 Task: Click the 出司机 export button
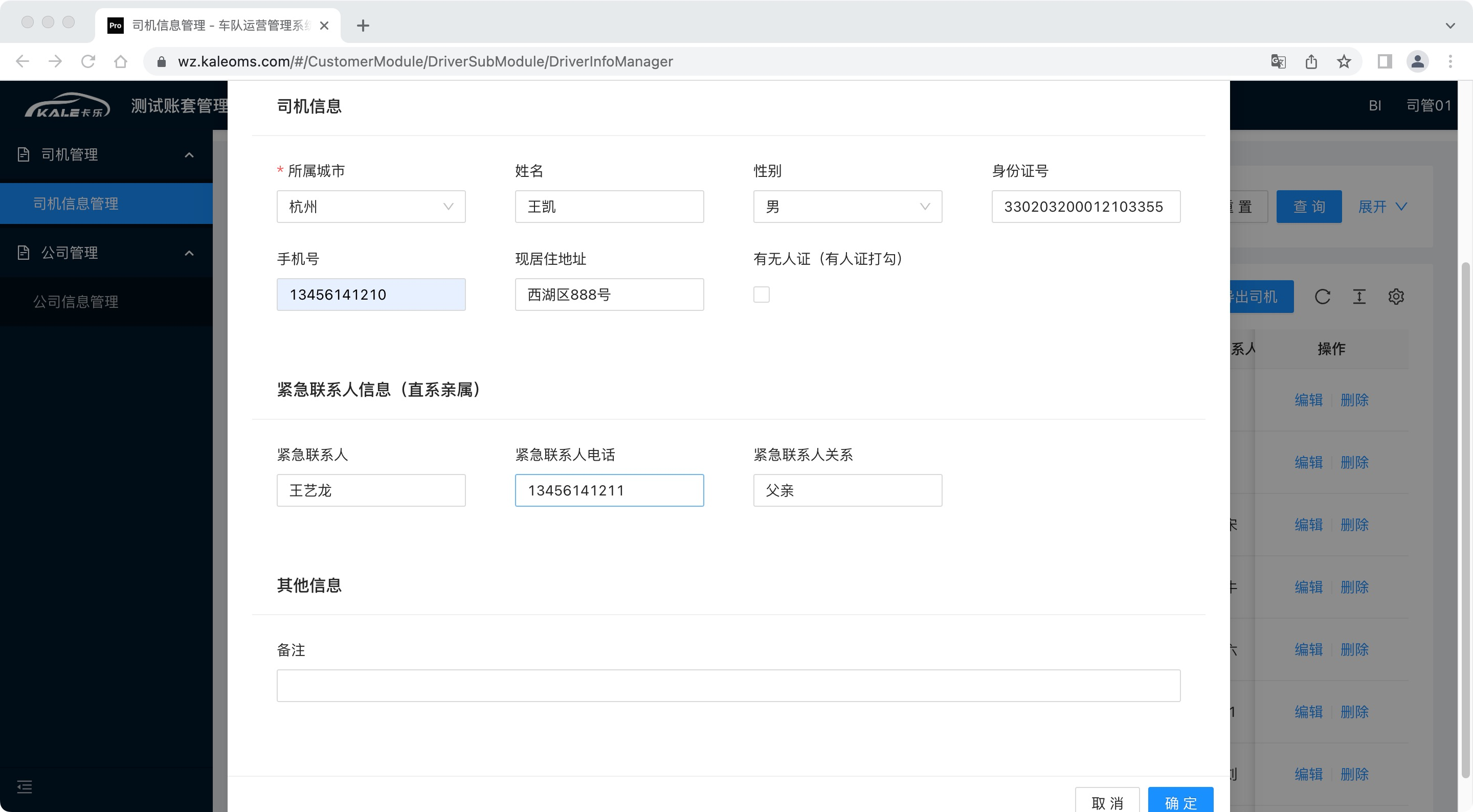[1261, 297]
